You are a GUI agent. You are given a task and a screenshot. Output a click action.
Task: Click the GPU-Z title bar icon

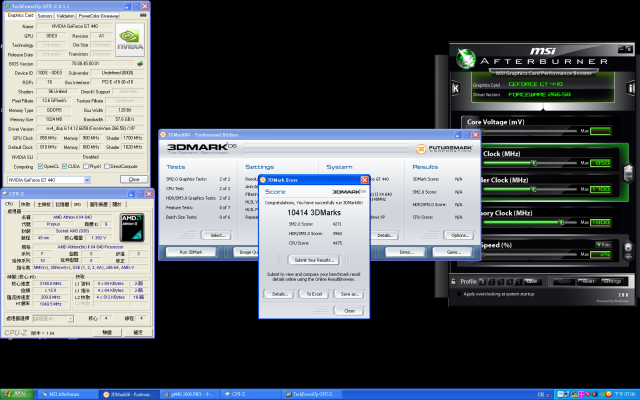click(7, 7)
